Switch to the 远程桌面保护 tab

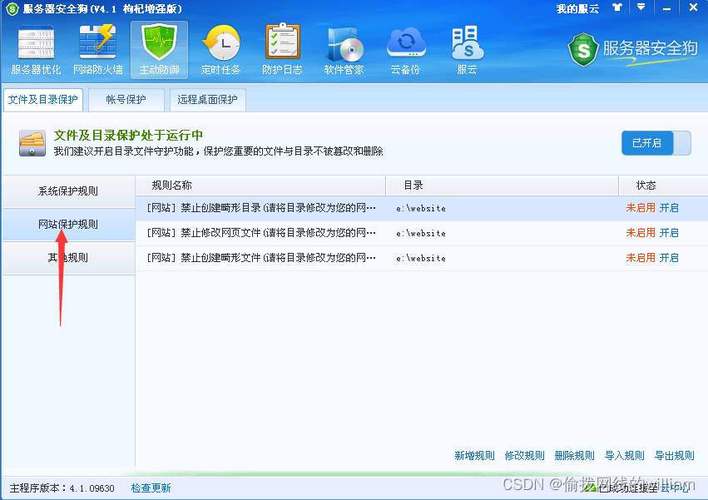pos(207,100)
